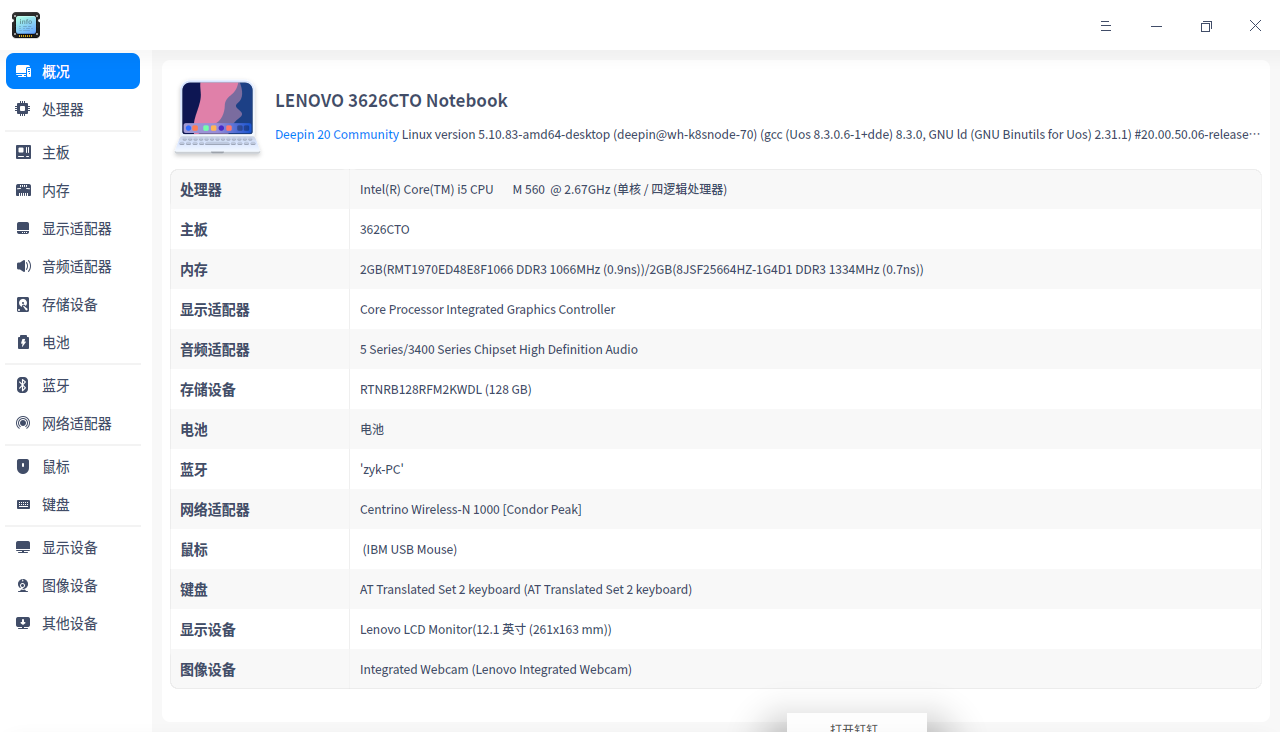
Task: Click the 存储设备 label cell in overview table
Action: (260, 390)
